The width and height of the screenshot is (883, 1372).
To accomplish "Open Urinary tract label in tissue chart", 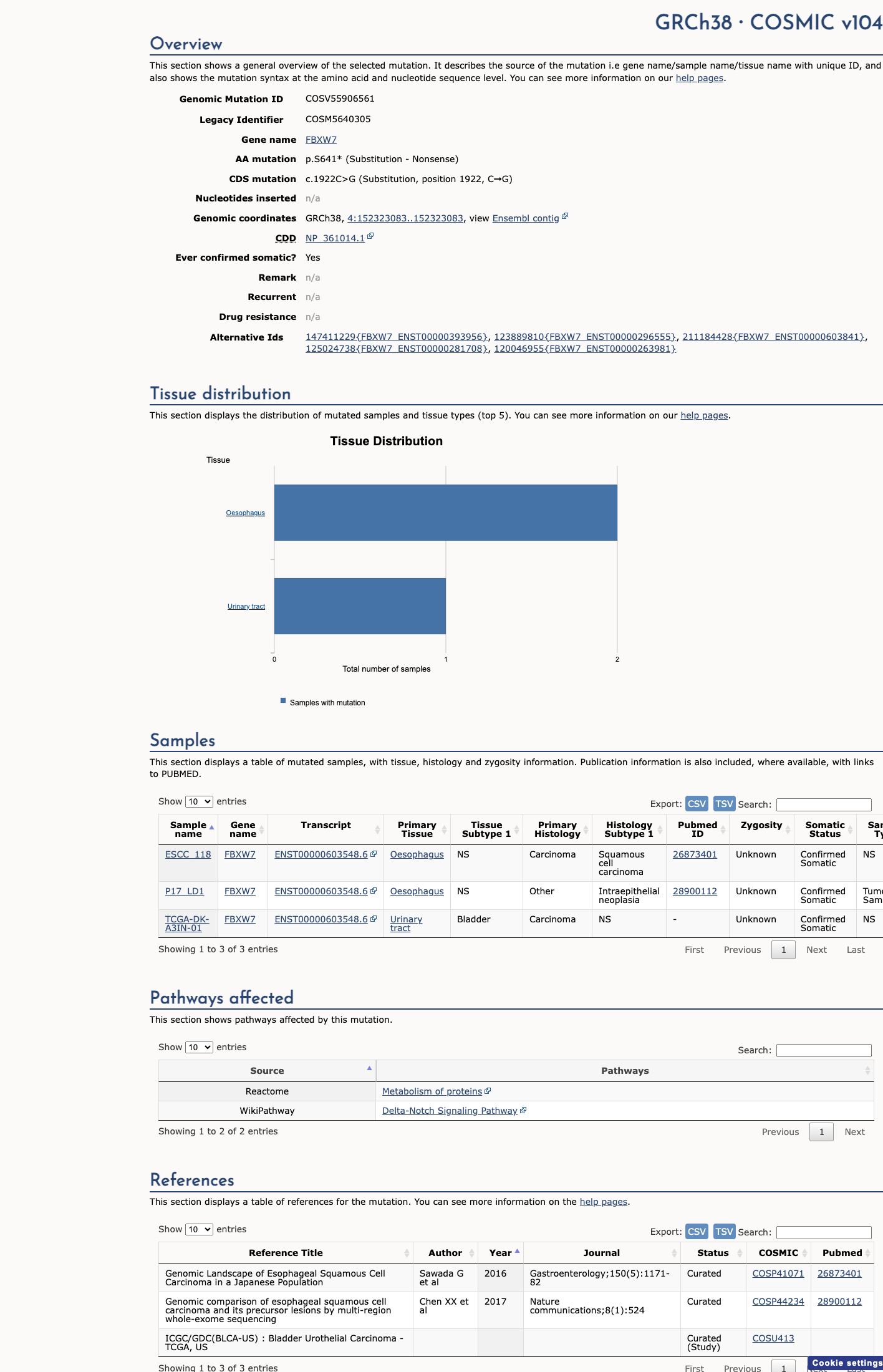I will [246, 606].
